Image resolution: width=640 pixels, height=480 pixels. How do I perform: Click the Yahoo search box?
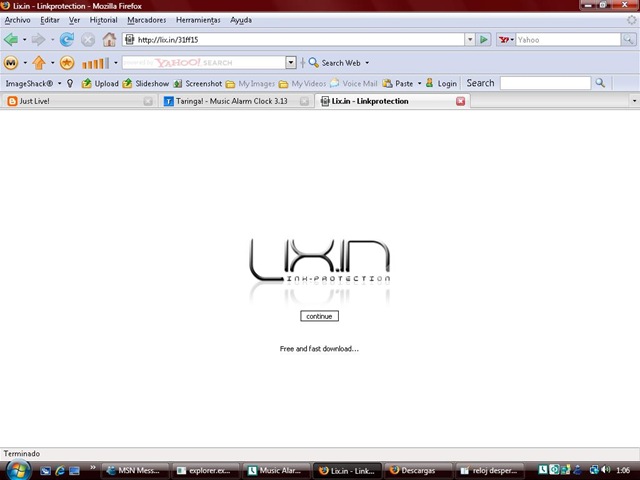(x=568, y=40)
